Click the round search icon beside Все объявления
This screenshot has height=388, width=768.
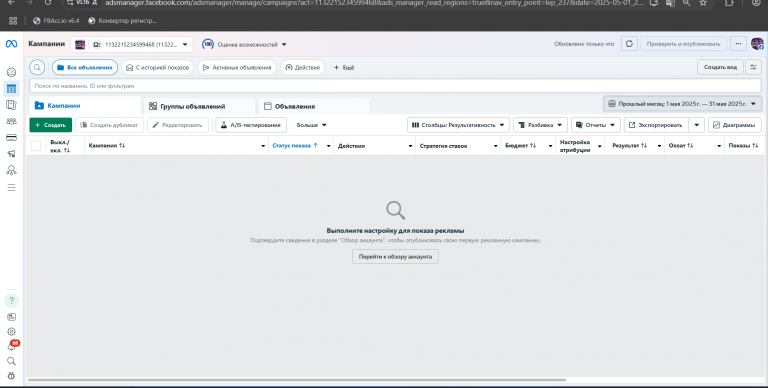37,68
